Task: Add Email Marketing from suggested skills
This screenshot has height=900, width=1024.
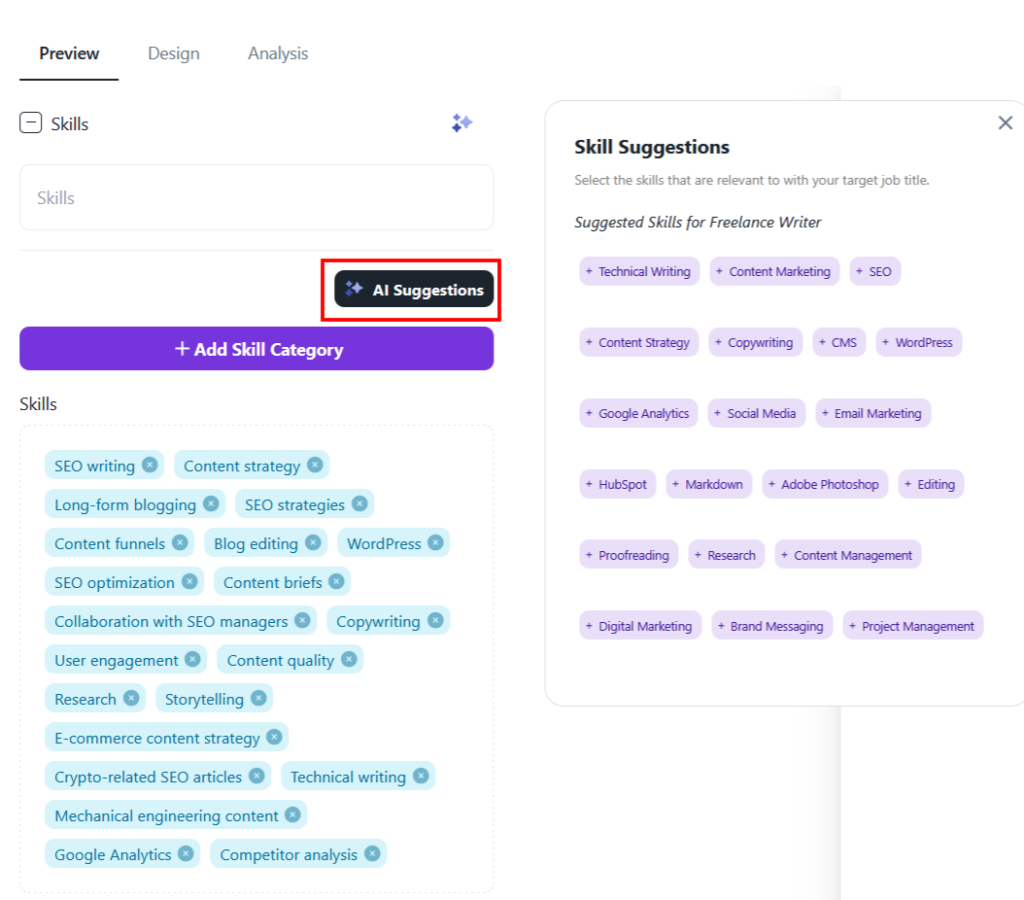Action: tap(872, 413)
